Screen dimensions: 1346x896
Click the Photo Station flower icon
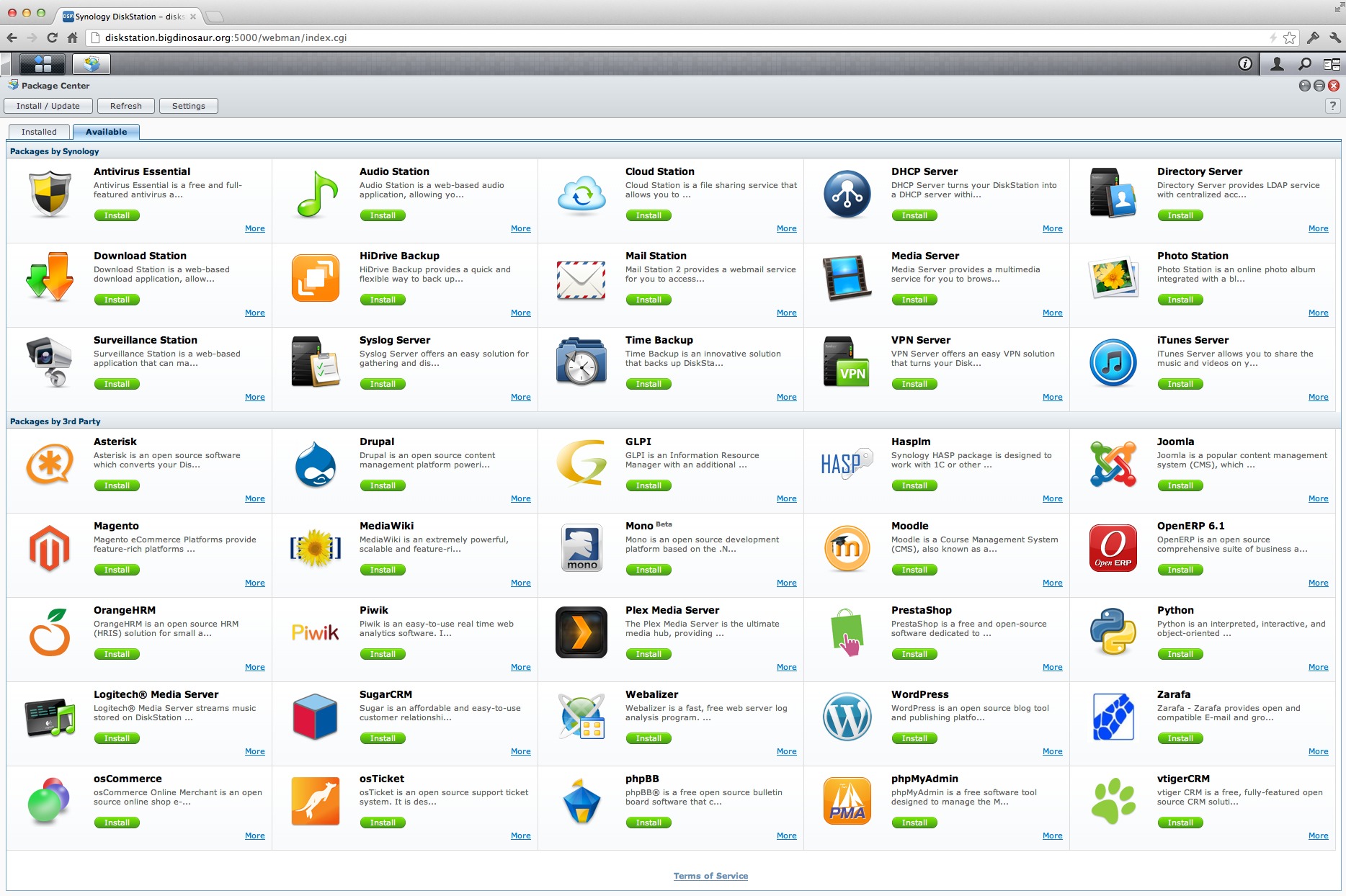coord(1113,278)
